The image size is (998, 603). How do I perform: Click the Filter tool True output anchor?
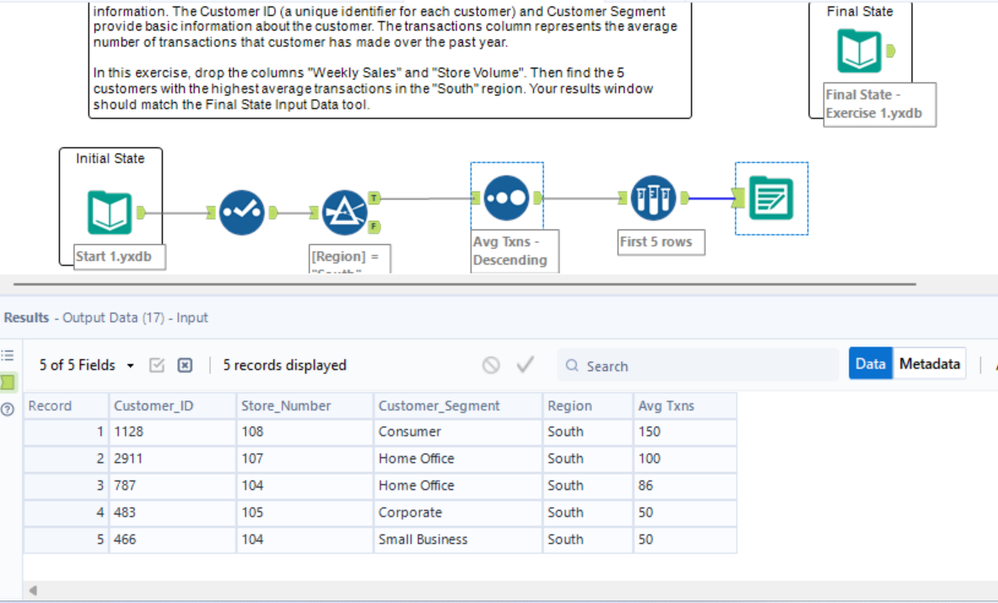tap(374, 198)
